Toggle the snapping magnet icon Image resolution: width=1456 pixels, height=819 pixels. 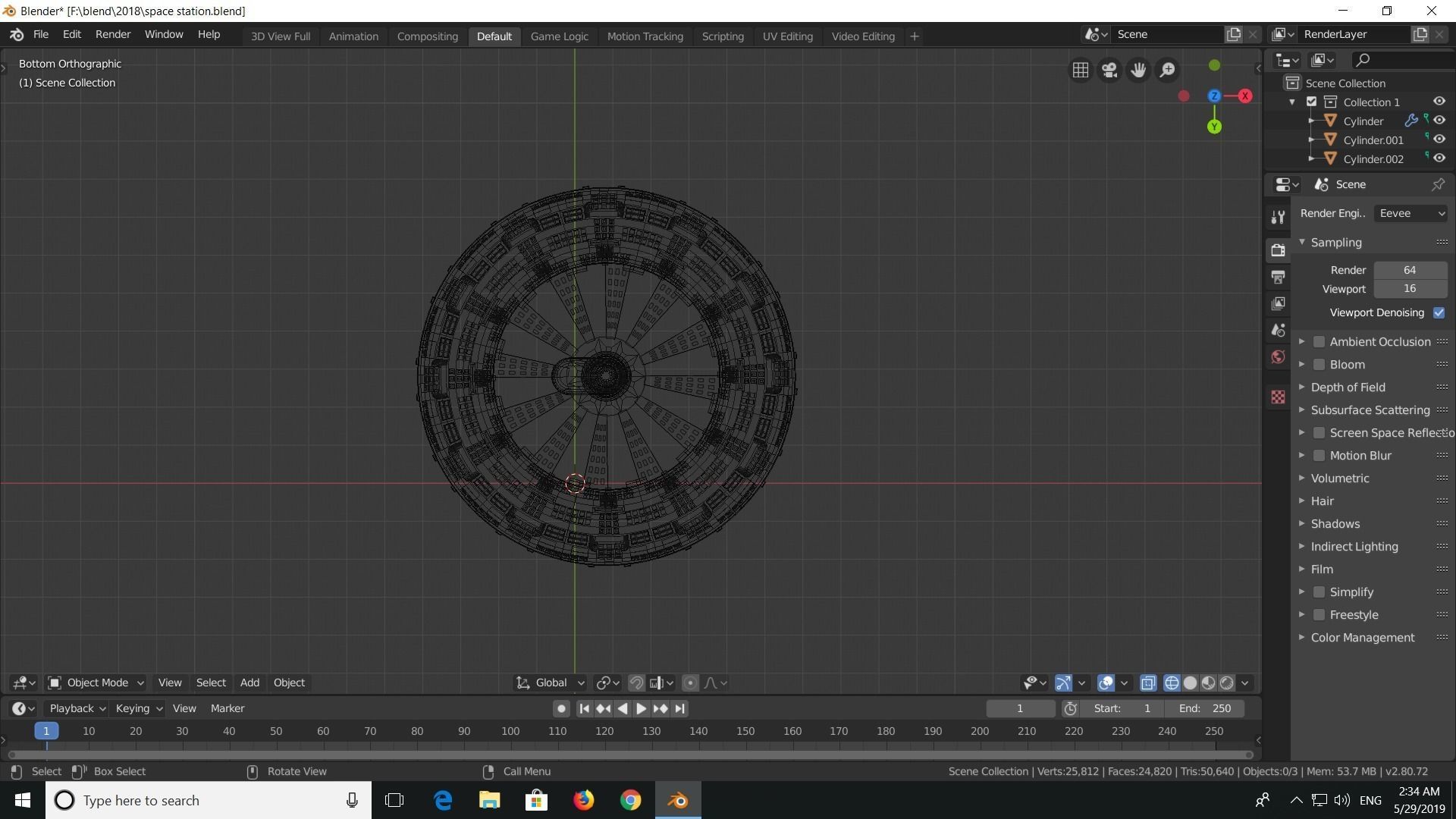[636, 683]
